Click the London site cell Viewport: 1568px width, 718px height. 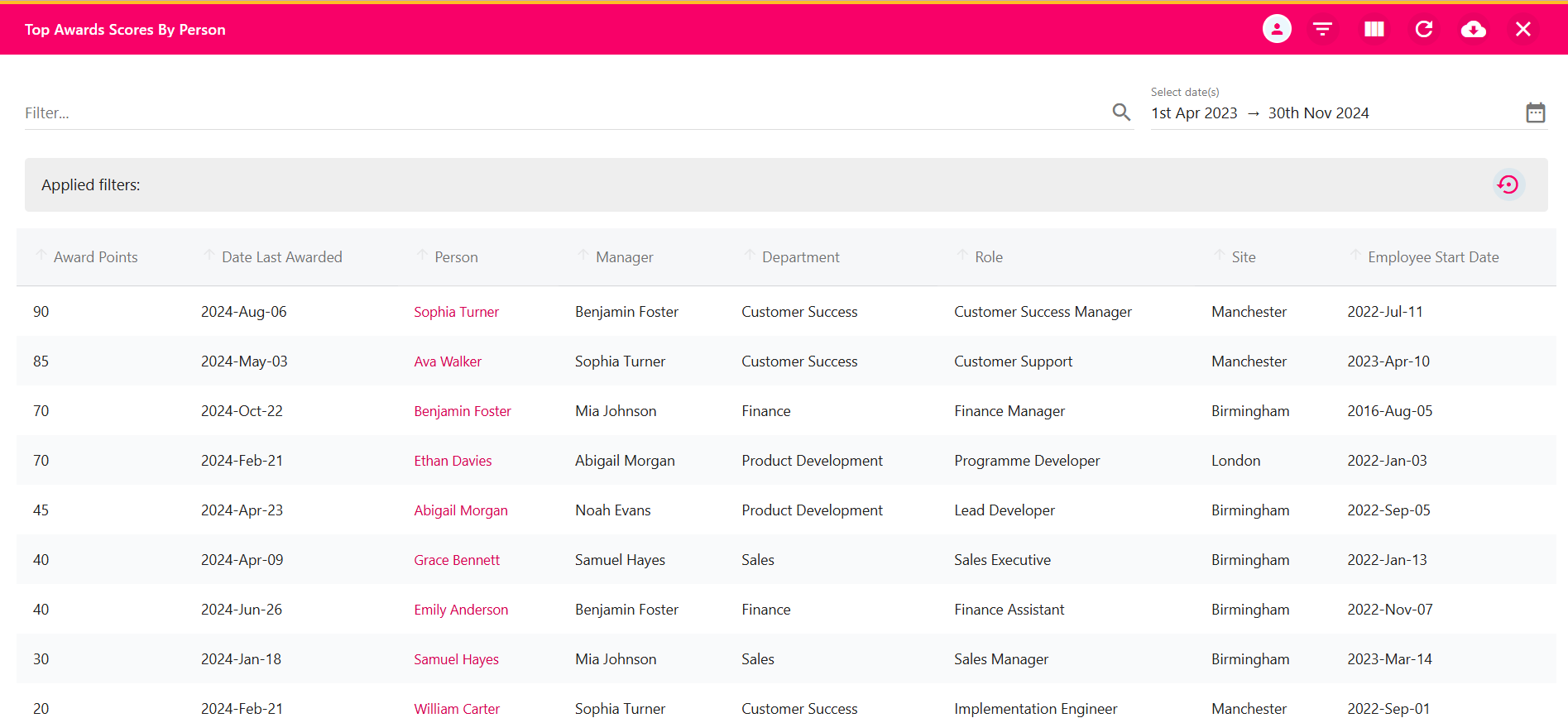point(1235,461)
